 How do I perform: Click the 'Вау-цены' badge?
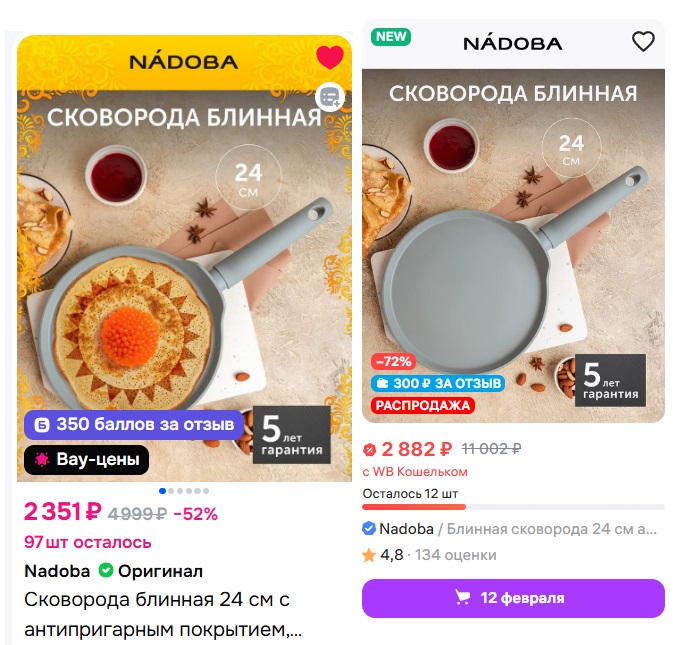tap(86, 460)
